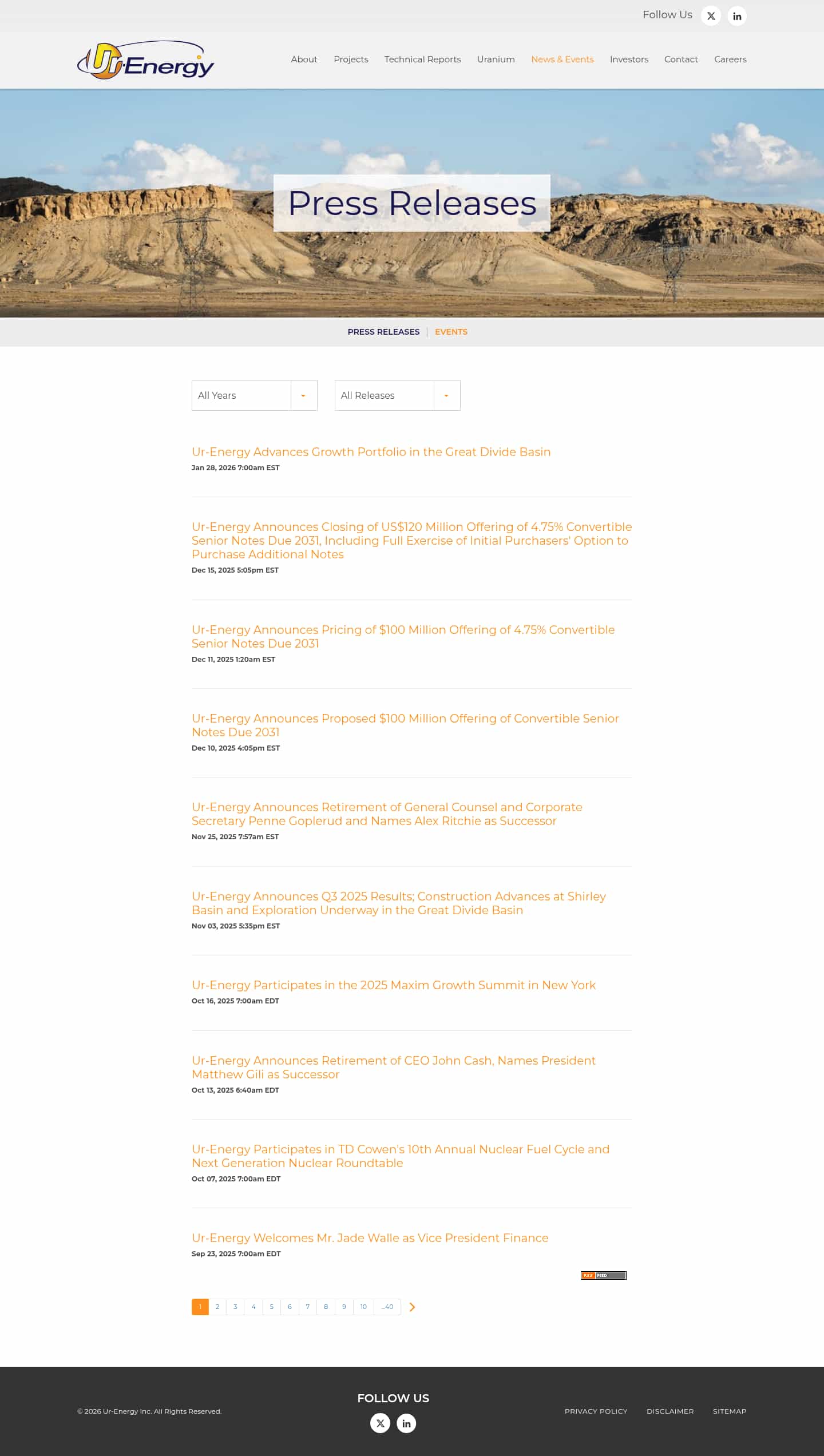Open Proposed $100 Million Offering release
The height and width of the screenshot is (1456, 824).
[x=405, y=725]
